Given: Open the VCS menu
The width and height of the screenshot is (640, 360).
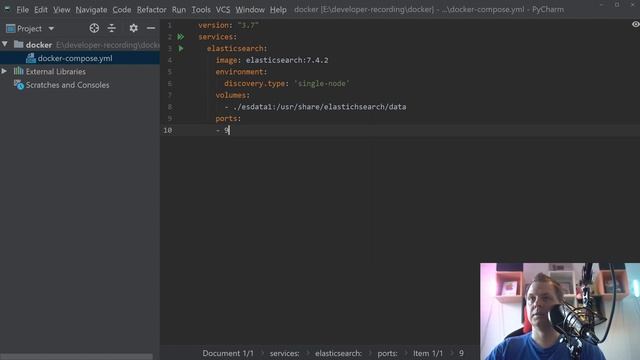Looking at the screenshot, I should coord(223,9).
